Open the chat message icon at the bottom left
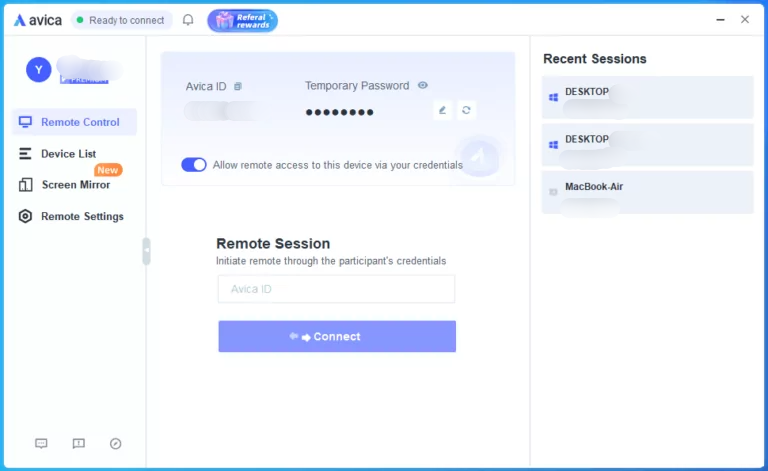 41,444
